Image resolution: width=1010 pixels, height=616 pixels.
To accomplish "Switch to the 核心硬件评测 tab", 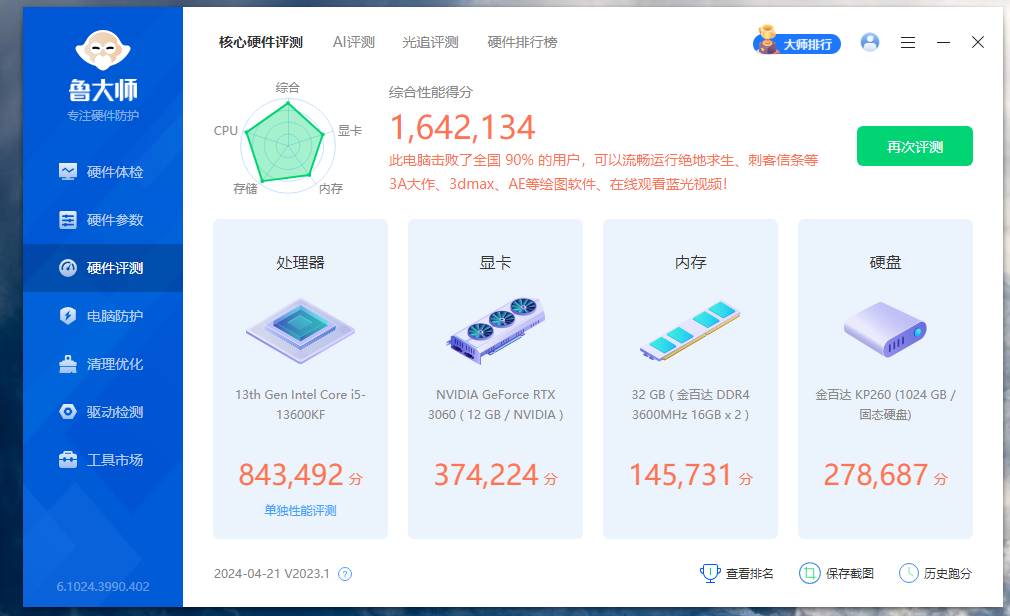I will coord(261,43).
